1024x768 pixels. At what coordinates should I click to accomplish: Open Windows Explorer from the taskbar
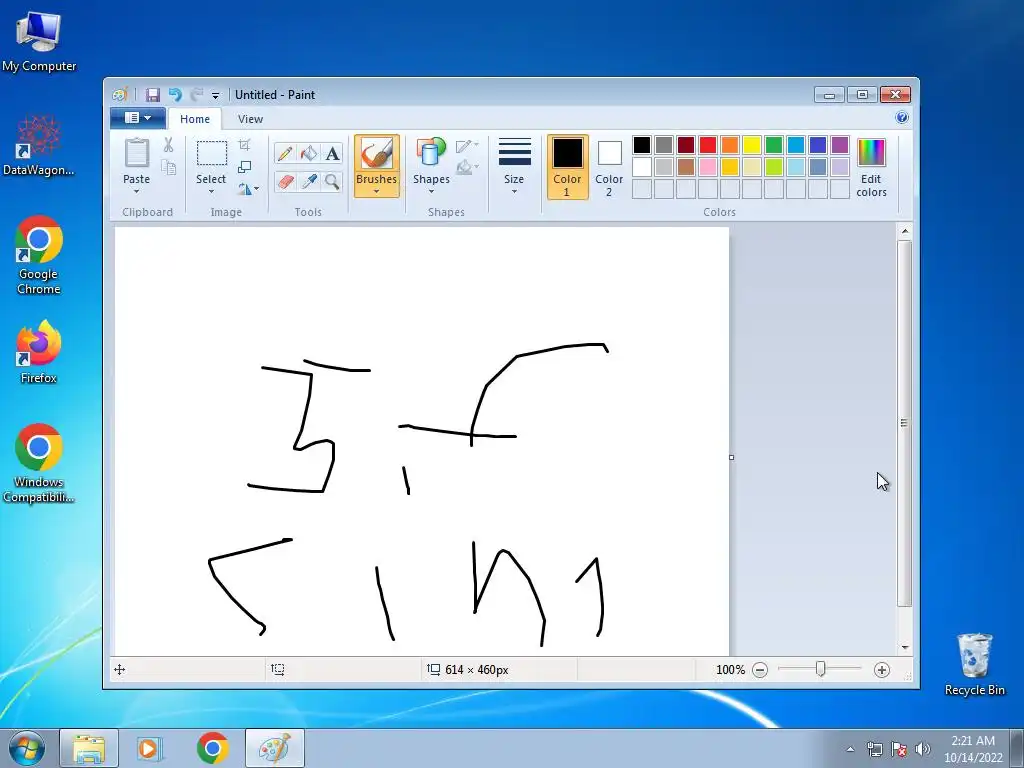coord(89,748)
